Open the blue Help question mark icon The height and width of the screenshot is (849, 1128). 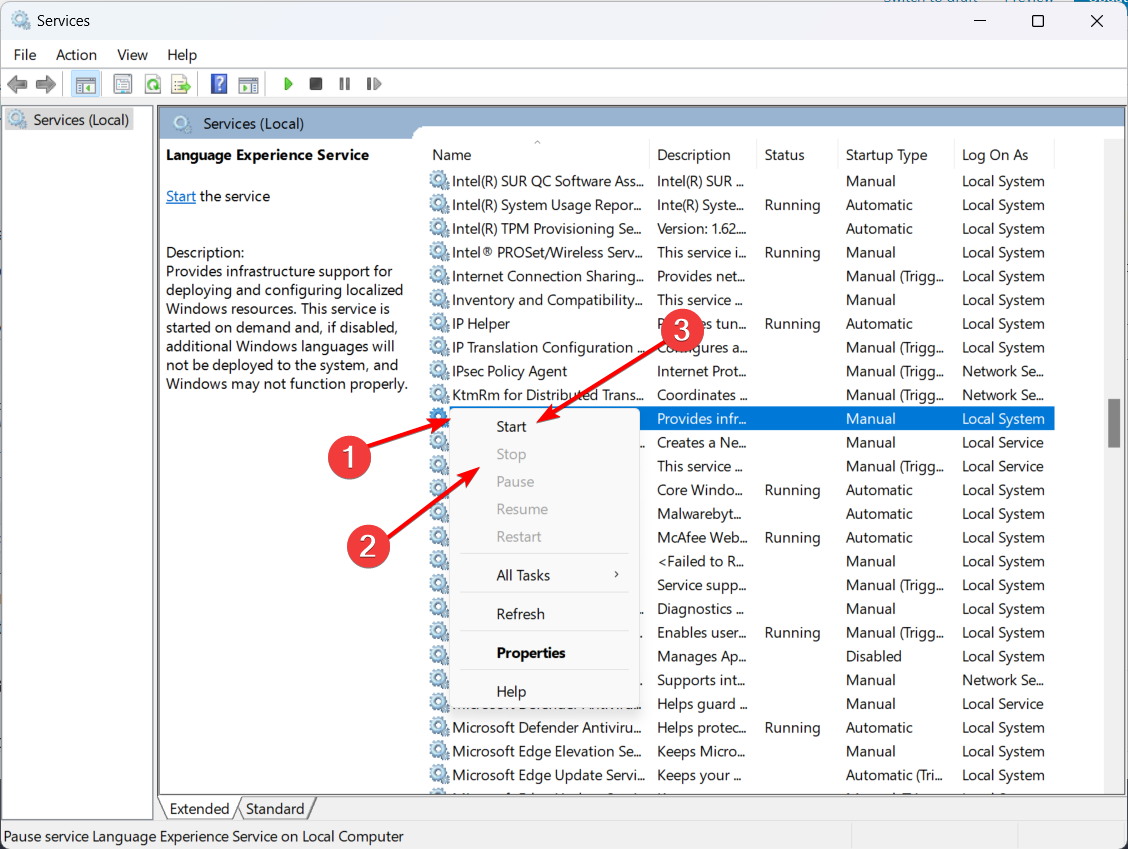(x=219, y=84)
